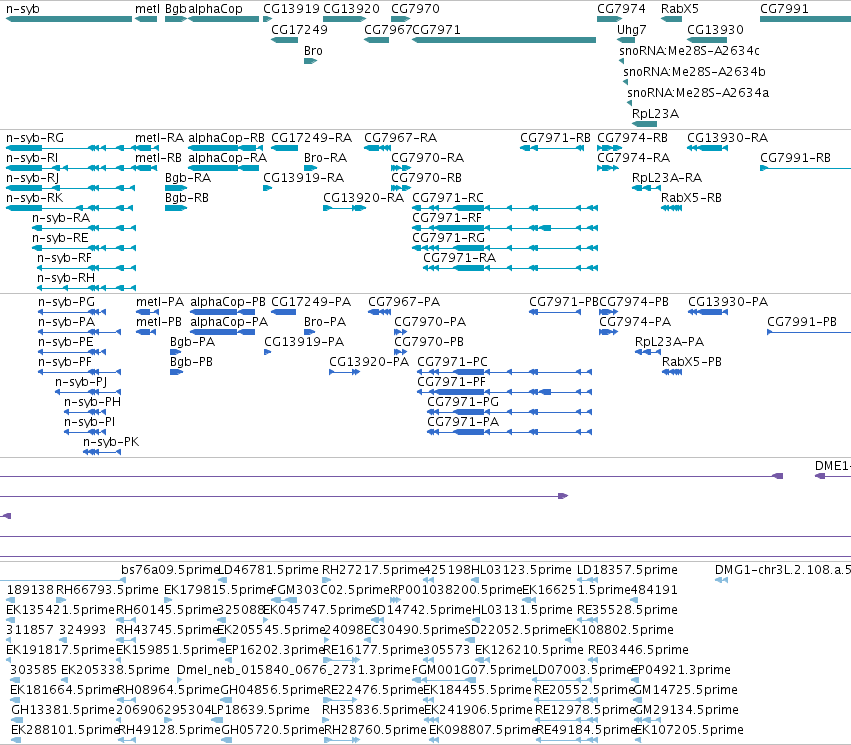Select the metl-RB transcript label

click(158, 158)
